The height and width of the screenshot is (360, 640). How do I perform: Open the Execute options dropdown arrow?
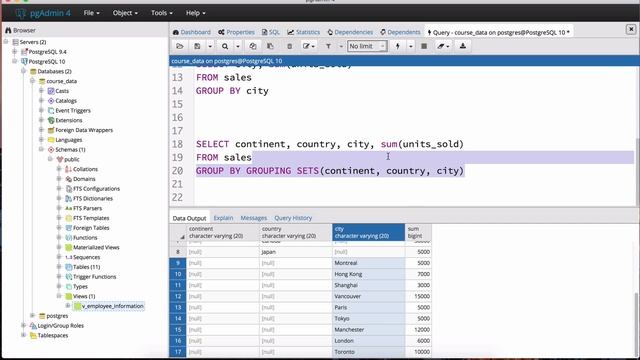pyautogui.click(x=411, y=46)
